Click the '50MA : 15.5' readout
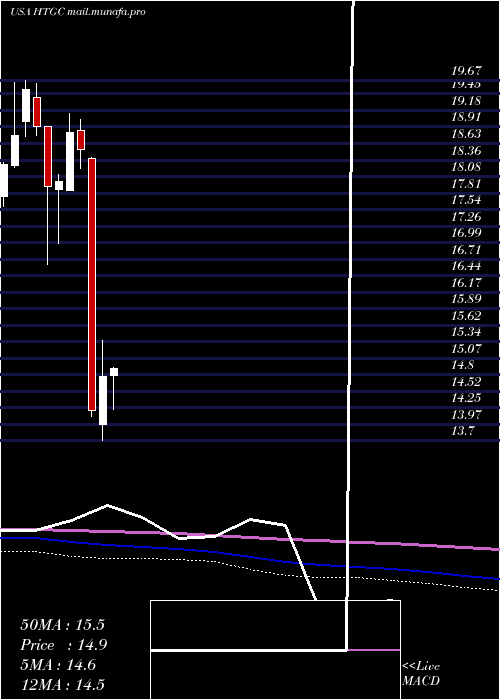Image resolution: width=500 pixels, height=700 pixels. (x=62, y=625)
